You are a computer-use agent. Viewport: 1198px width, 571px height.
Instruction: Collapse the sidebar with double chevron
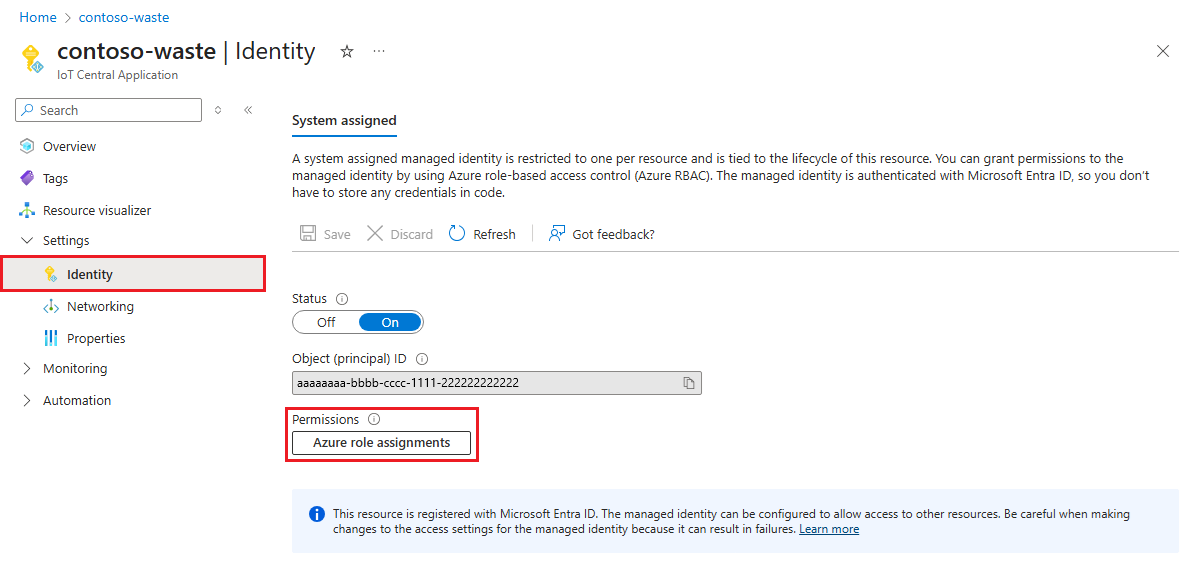coord(248,110)
